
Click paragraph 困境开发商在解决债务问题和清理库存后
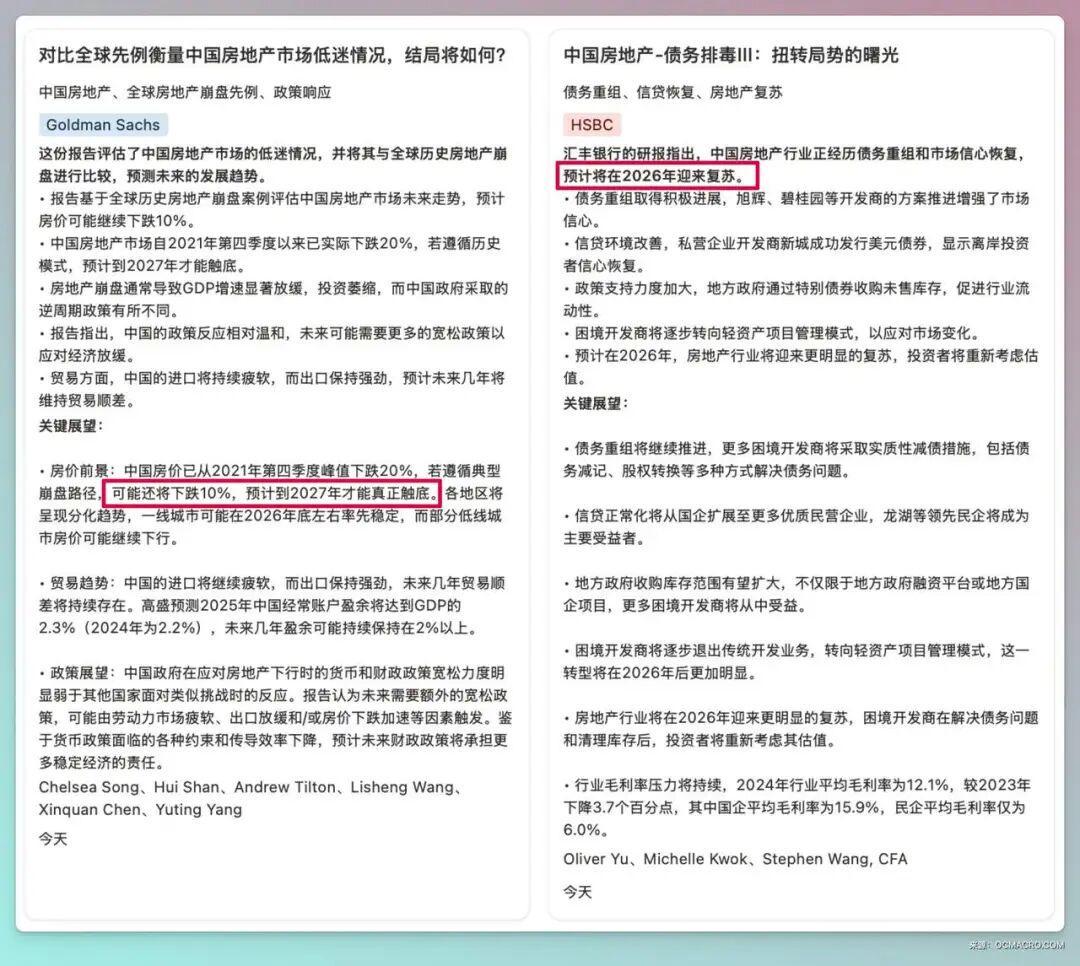[800, 729]
